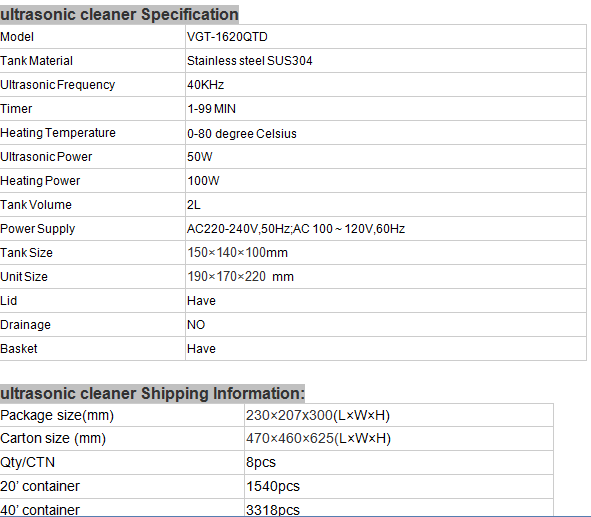Viewport: 591px width, 517px height.
Task: Select the Tank Size 150×140×100mm cell
Action: pyautogui.click(x=386, y=253)
